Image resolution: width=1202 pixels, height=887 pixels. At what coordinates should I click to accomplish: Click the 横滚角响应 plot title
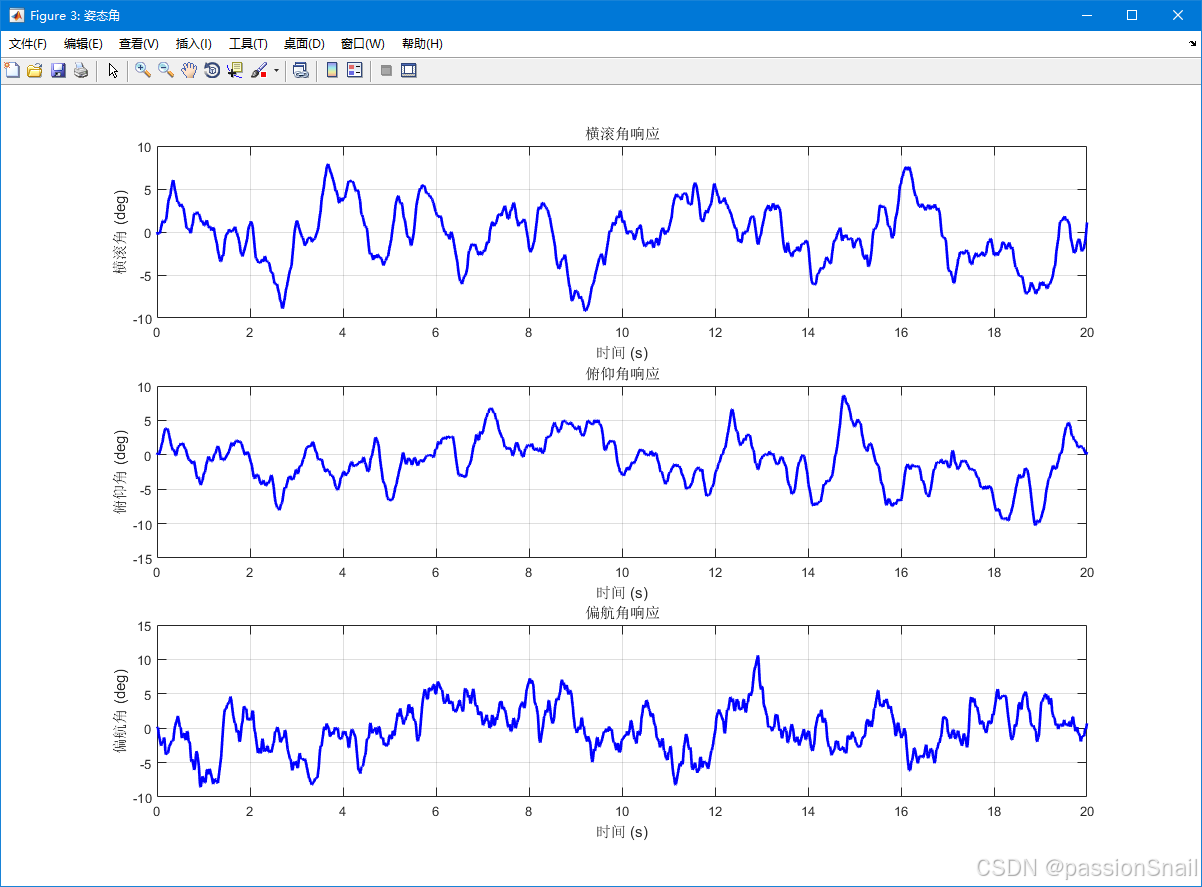622,134
